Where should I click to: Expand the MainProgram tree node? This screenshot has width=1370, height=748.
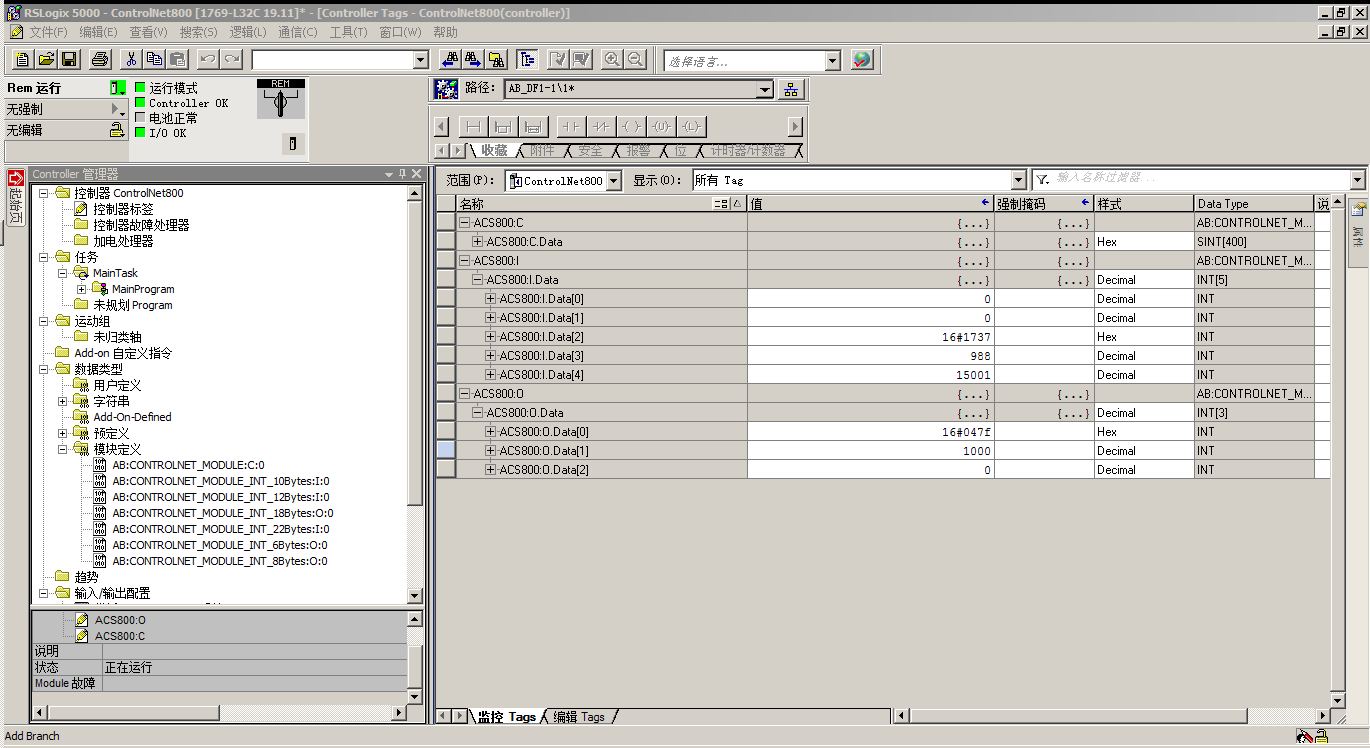(82, 289)
